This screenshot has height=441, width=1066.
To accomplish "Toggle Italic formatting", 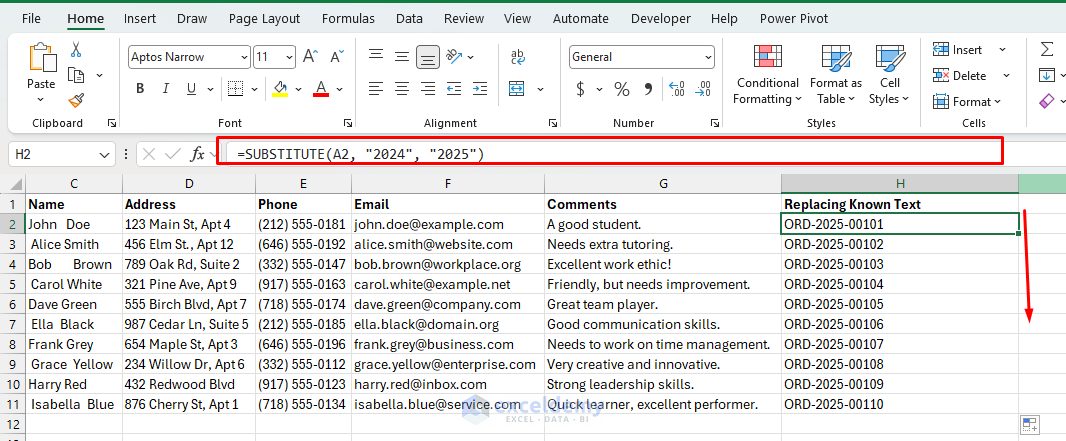I will (x=165, y=88).
